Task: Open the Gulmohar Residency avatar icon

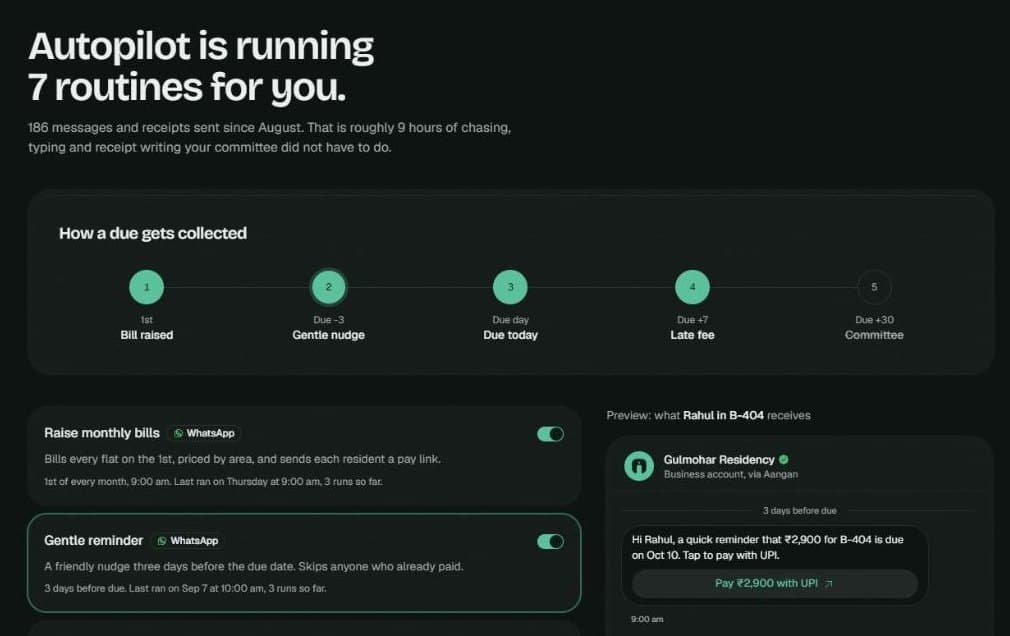Action: (639, 465)
